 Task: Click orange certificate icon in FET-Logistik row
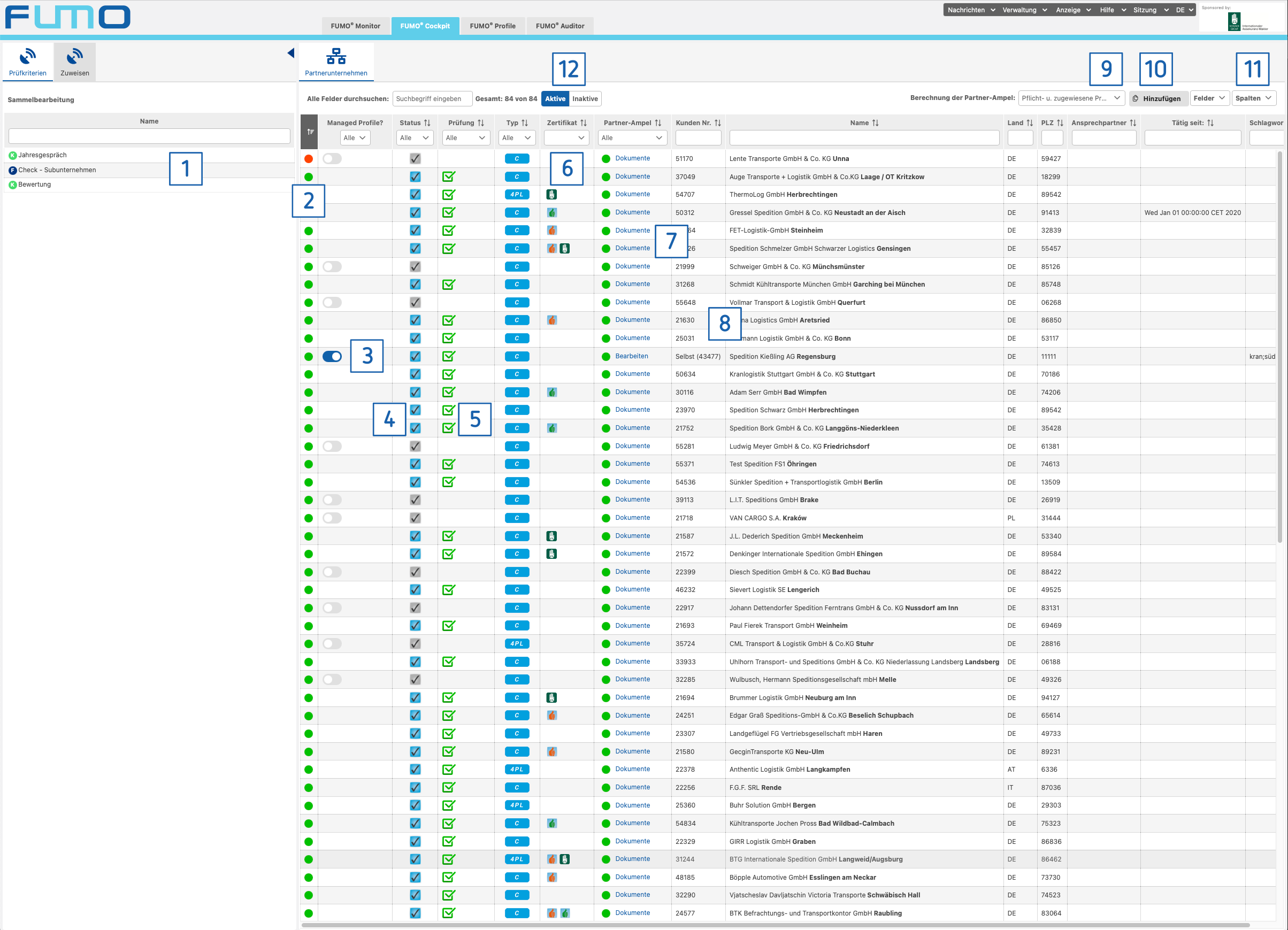tap(551, 230)
